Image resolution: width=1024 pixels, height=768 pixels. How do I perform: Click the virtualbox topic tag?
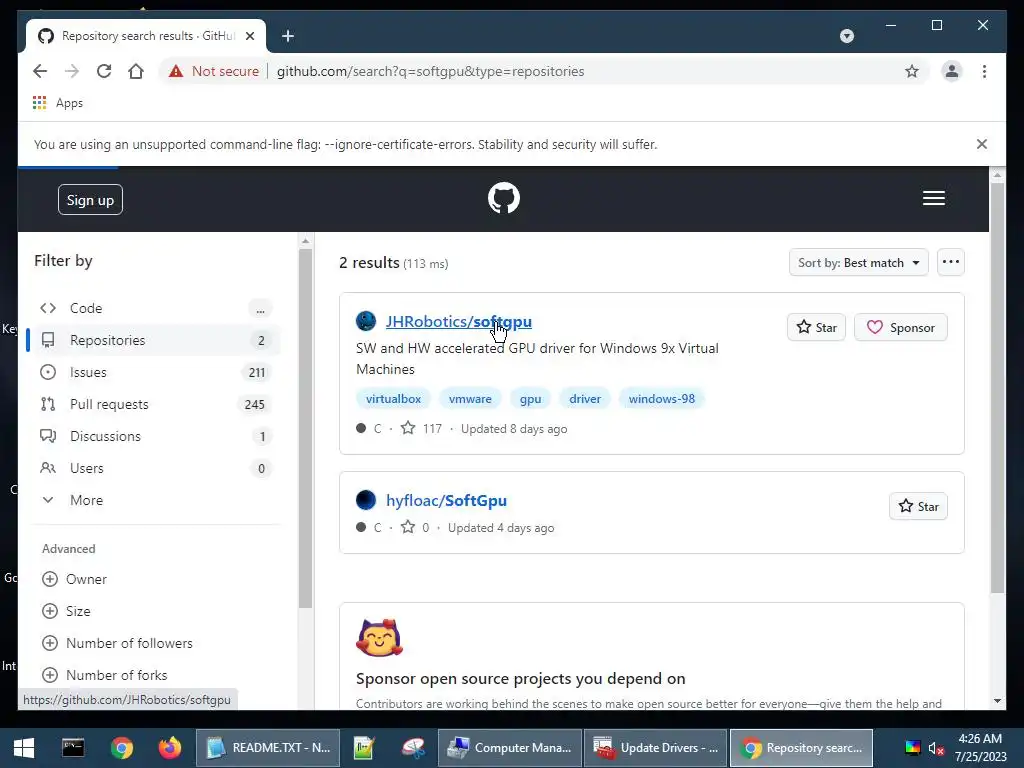[393, 398]
